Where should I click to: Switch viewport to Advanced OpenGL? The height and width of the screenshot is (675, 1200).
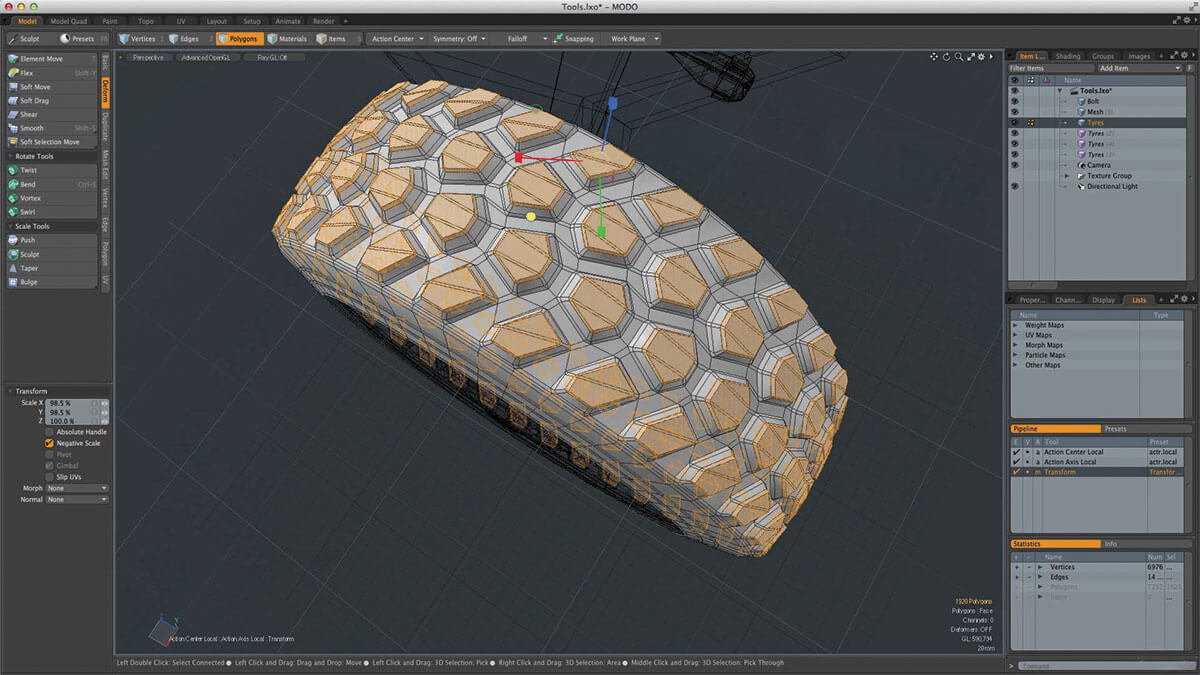point(207,57)
